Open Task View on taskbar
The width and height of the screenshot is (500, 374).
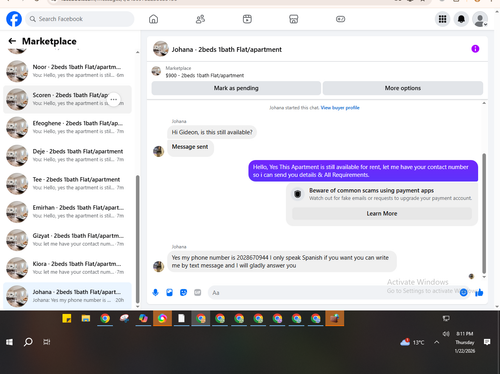47,342
